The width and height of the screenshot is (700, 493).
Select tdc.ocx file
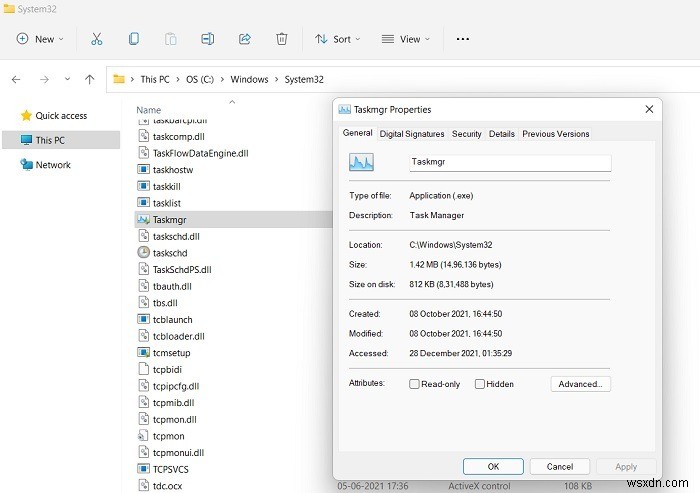coord(167,486)
